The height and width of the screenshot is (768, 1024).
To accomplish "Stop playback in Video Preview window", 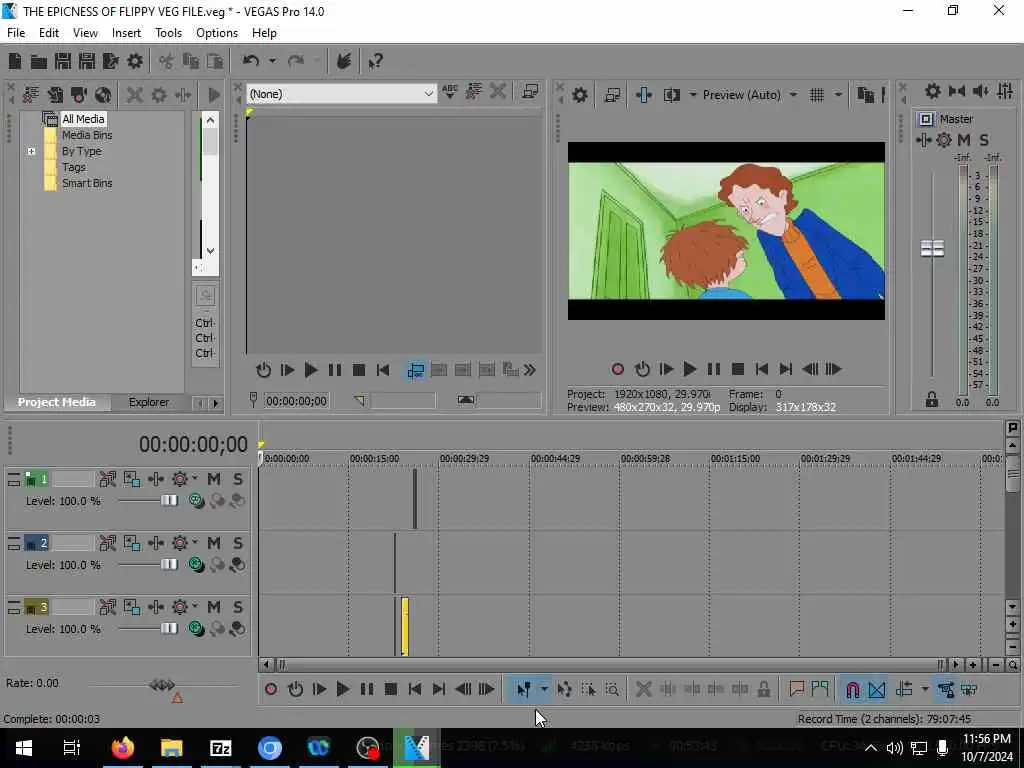I will [738, 370].
